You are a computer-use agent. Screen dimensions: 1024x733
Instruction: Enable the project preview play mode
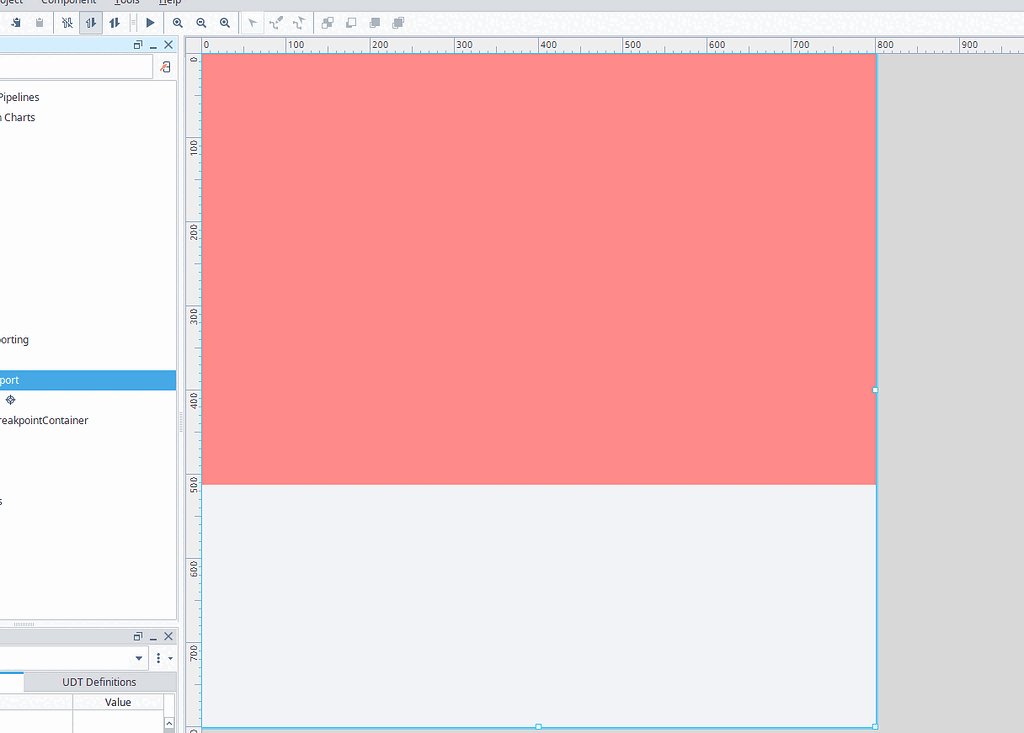[150, 22]
